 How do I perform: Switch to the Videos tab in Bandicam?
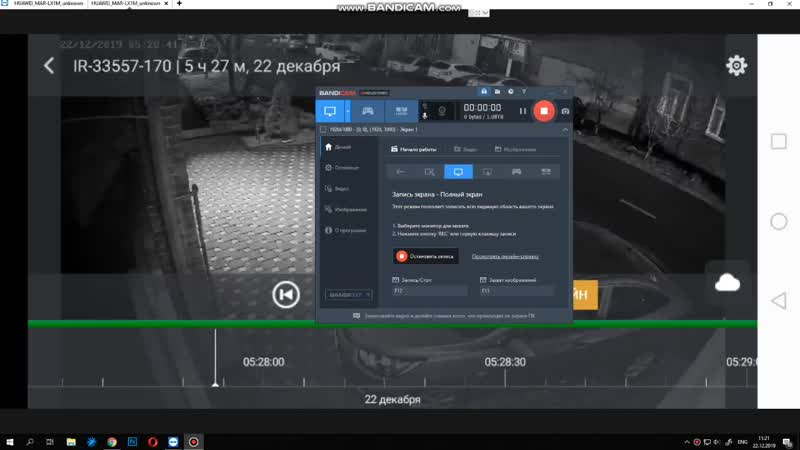coord(465,149)
